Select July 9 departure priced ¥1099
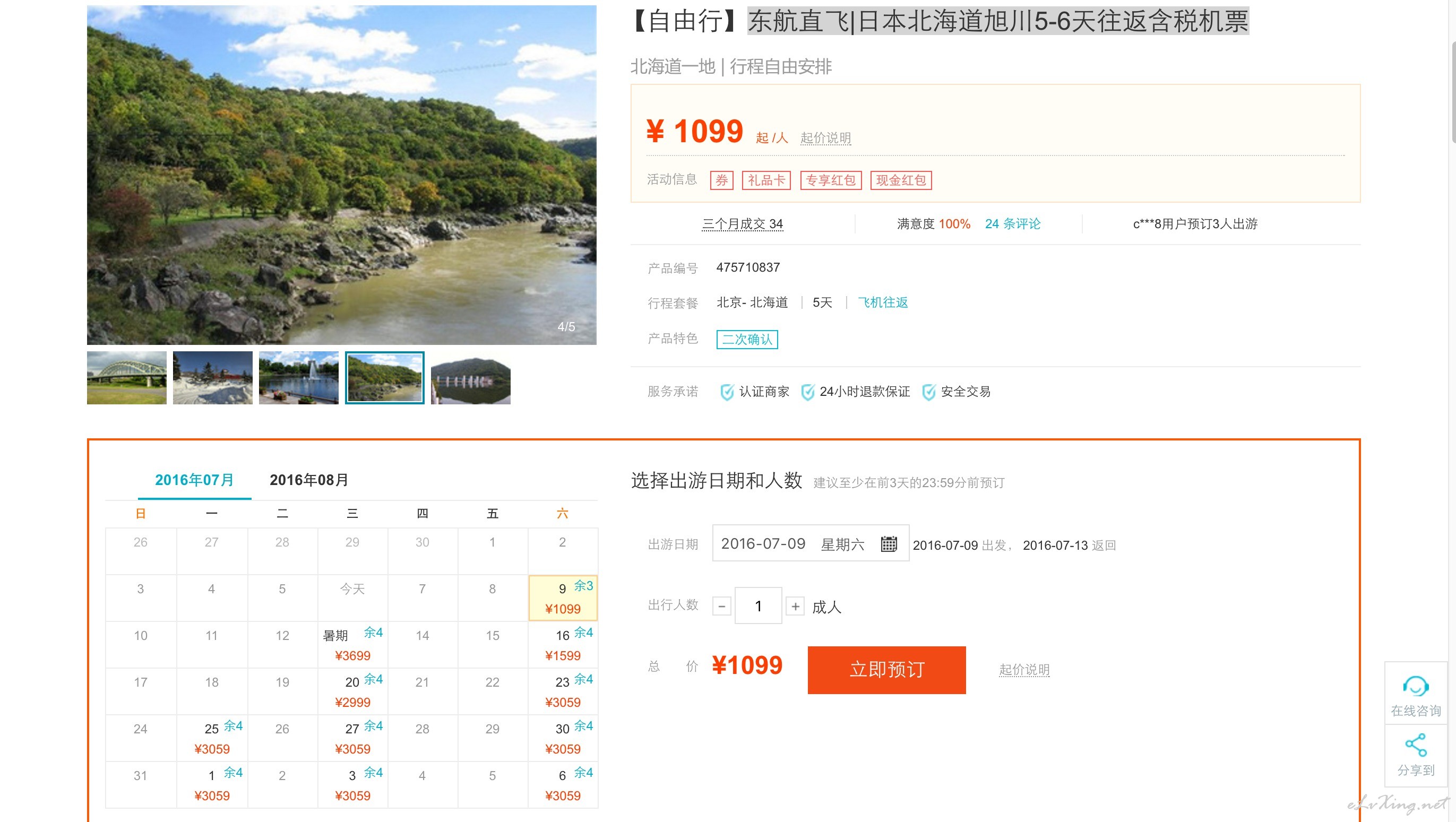Image resolution: width=1456 pixels, height=822 pixels. click(563, 598)
